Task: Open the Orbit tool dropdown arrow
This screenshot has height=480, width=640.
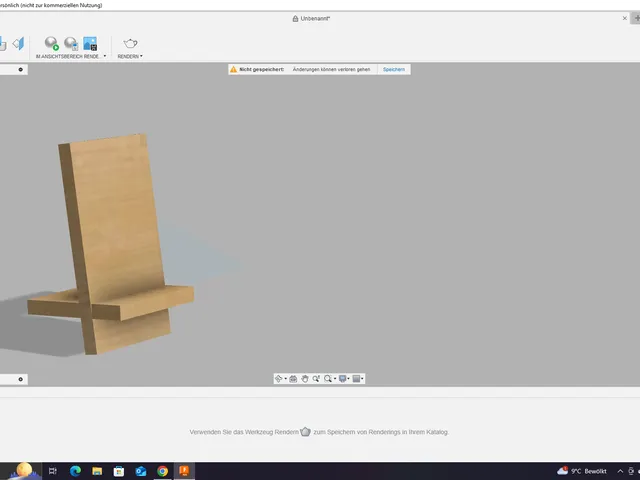Action: point(285,379)
